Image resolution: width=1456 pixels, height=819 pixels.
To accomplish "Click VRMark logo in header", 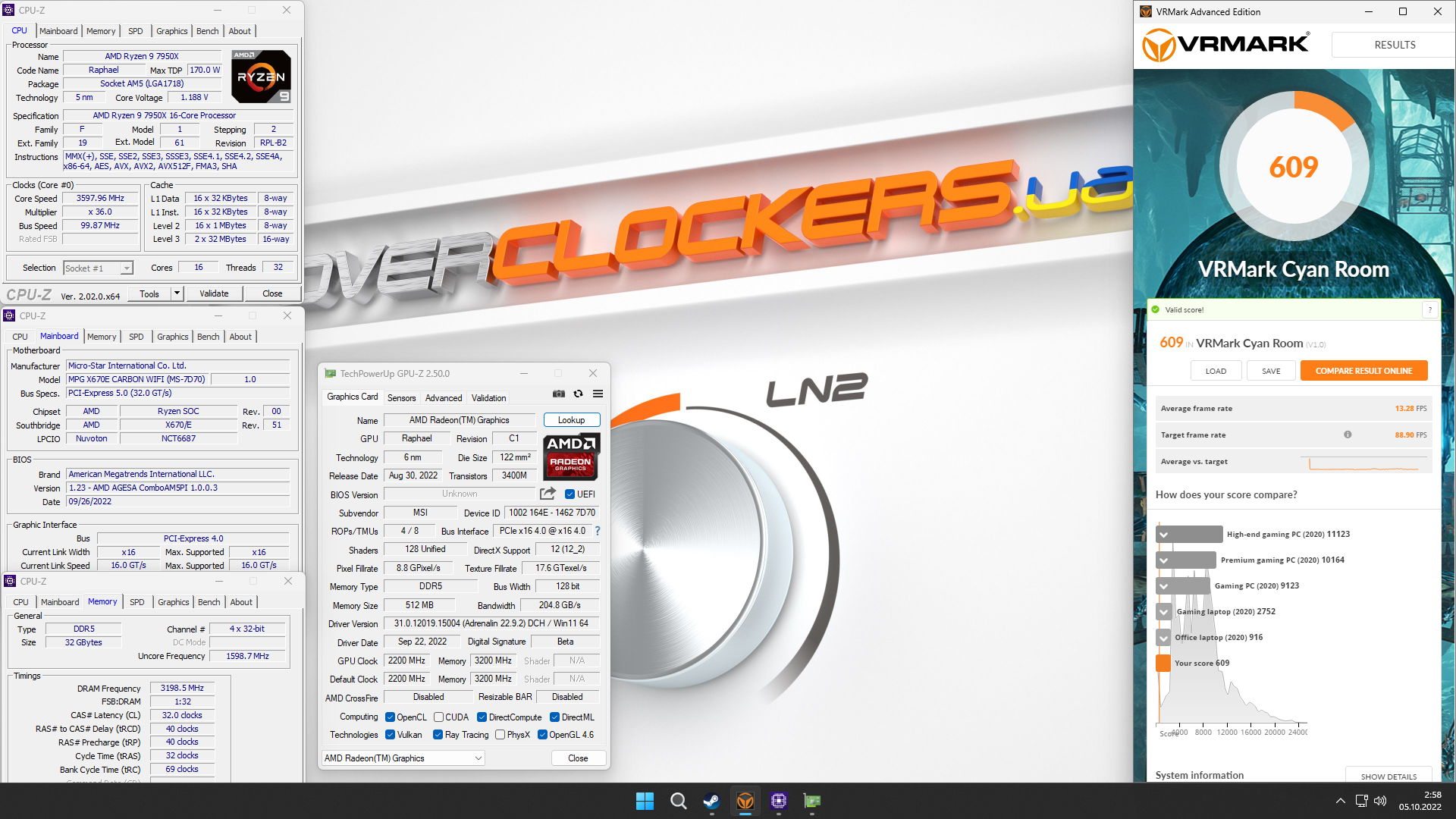I will [x=1225, y=45].
